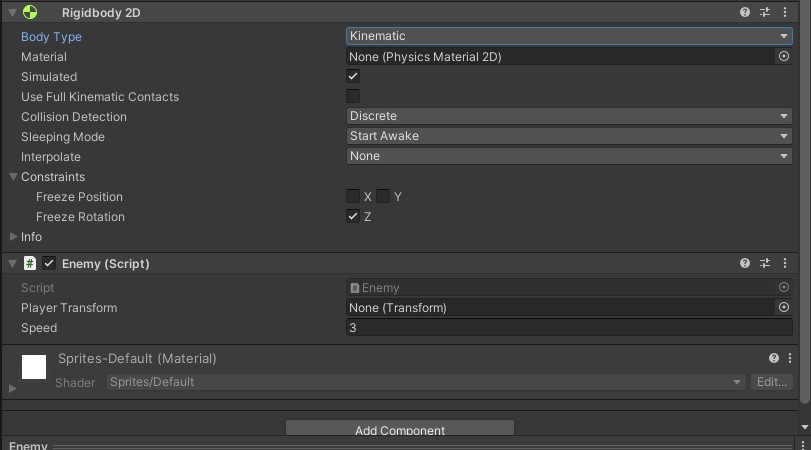Click the Interpolate label
Screen dimensions: 811x450
tap(51, 157)
